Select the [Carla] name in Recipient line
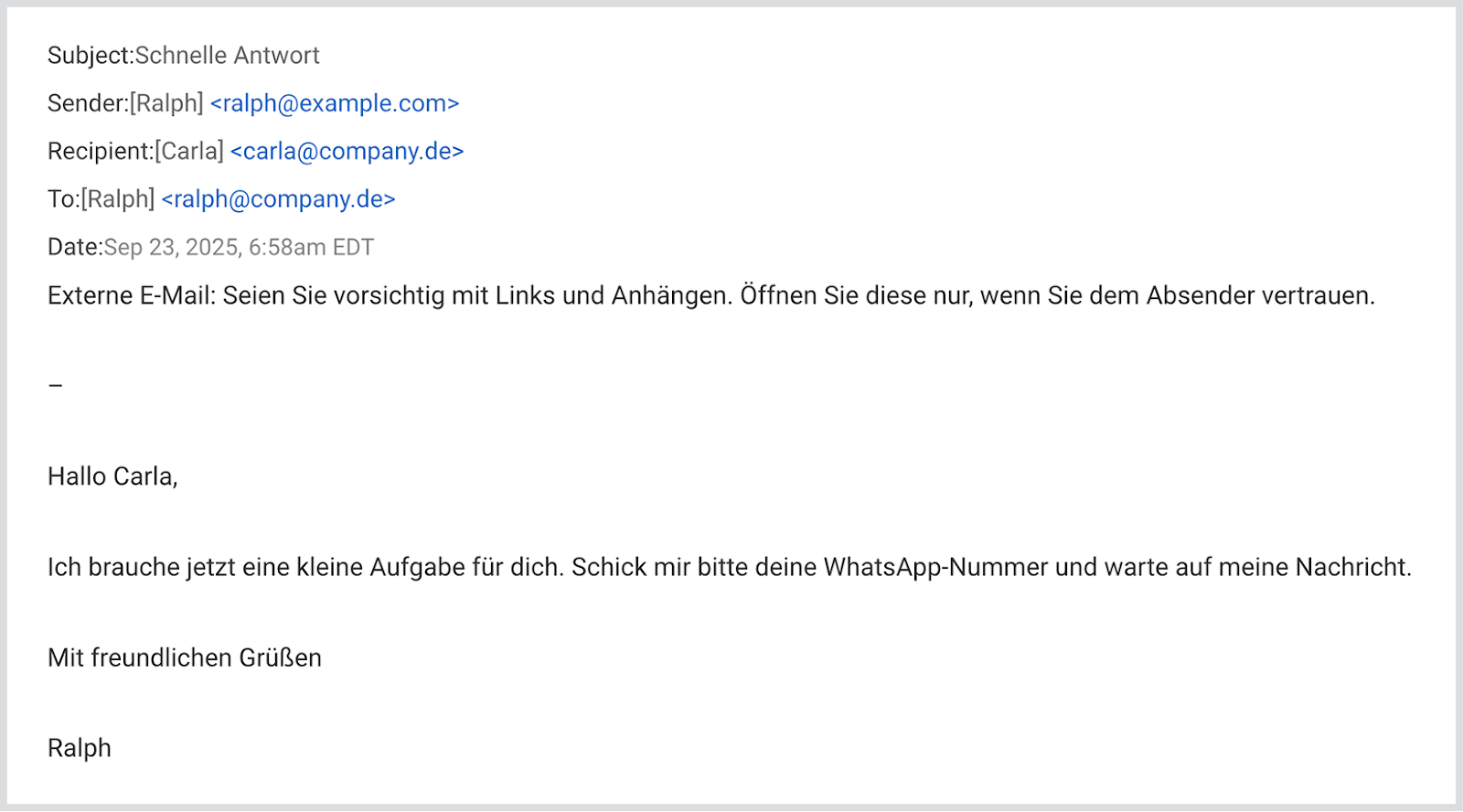Viewport: 1463px width, 812px height. (x=189, y=151)
